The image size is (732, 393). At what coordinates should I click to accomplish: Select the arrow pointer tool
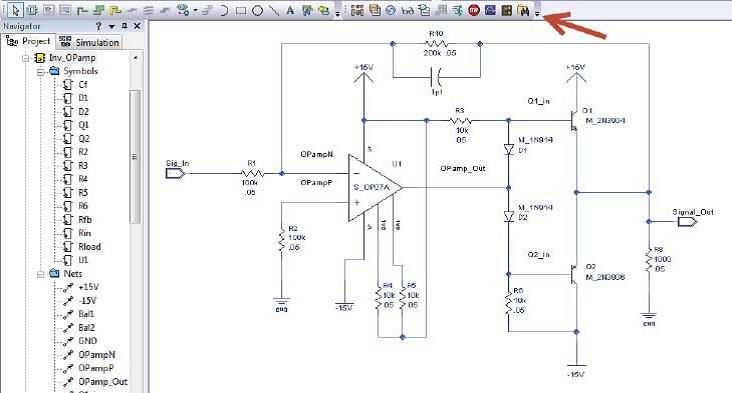pyautogui.click(x=15, y=10)
